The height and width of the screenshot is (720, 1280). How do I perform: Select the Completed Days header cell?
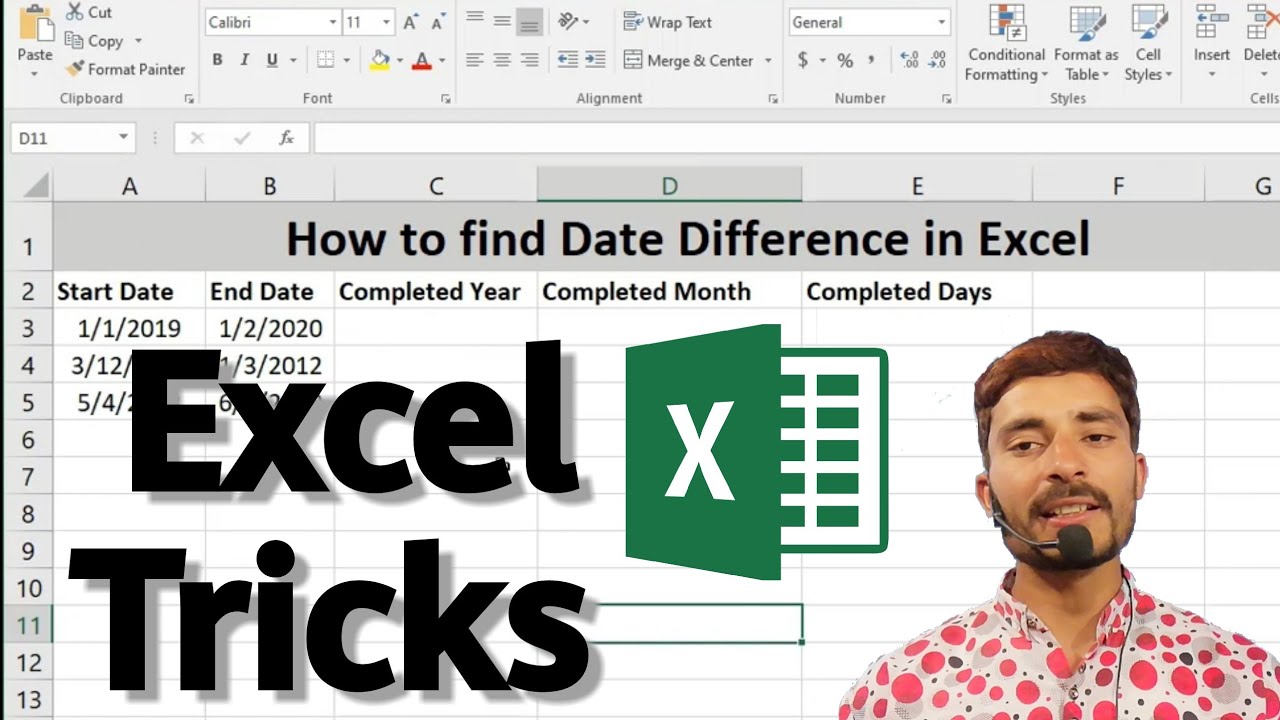point(917,292)
